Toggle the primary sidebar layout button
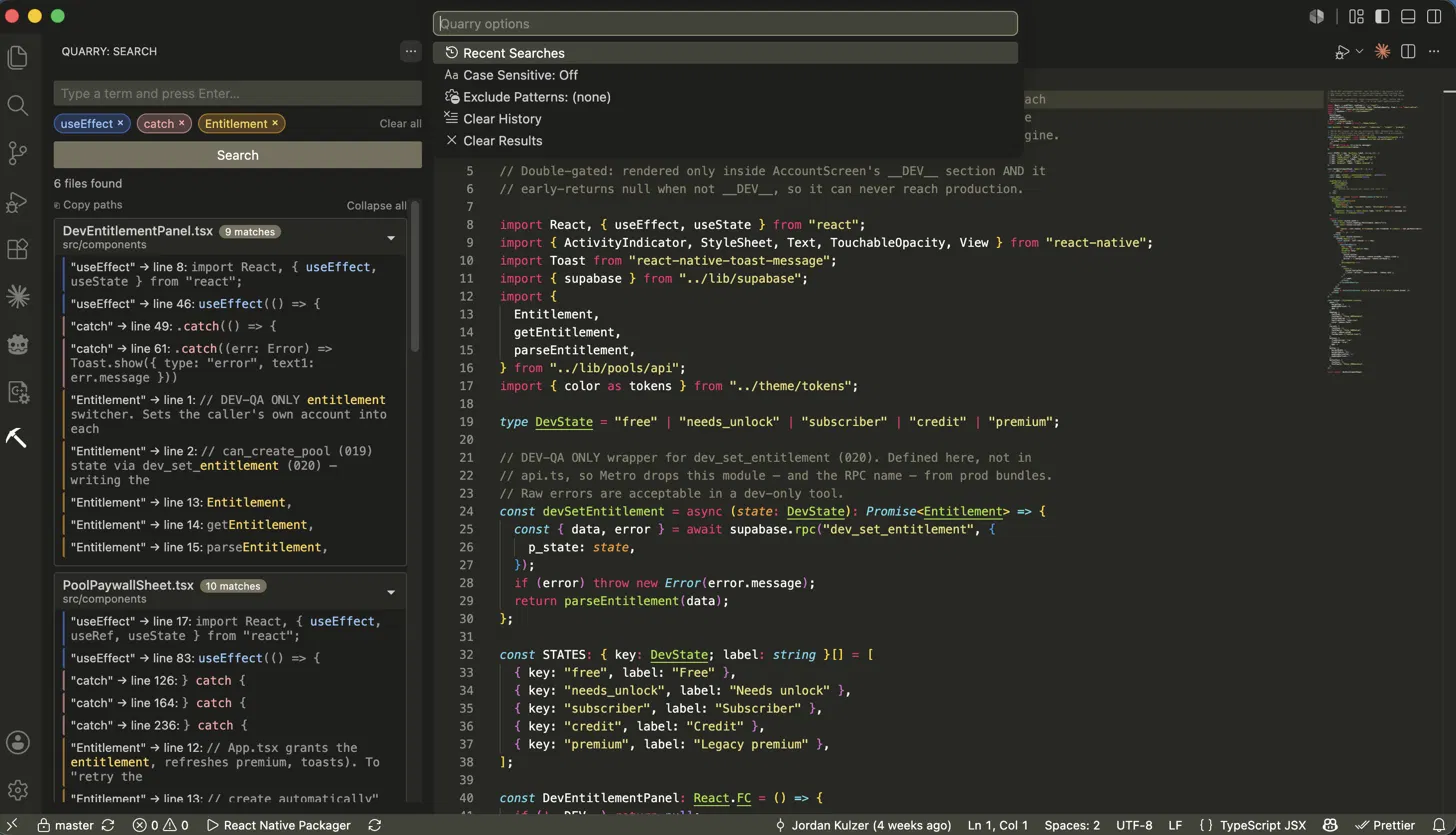 click(x=1382, y=16)
